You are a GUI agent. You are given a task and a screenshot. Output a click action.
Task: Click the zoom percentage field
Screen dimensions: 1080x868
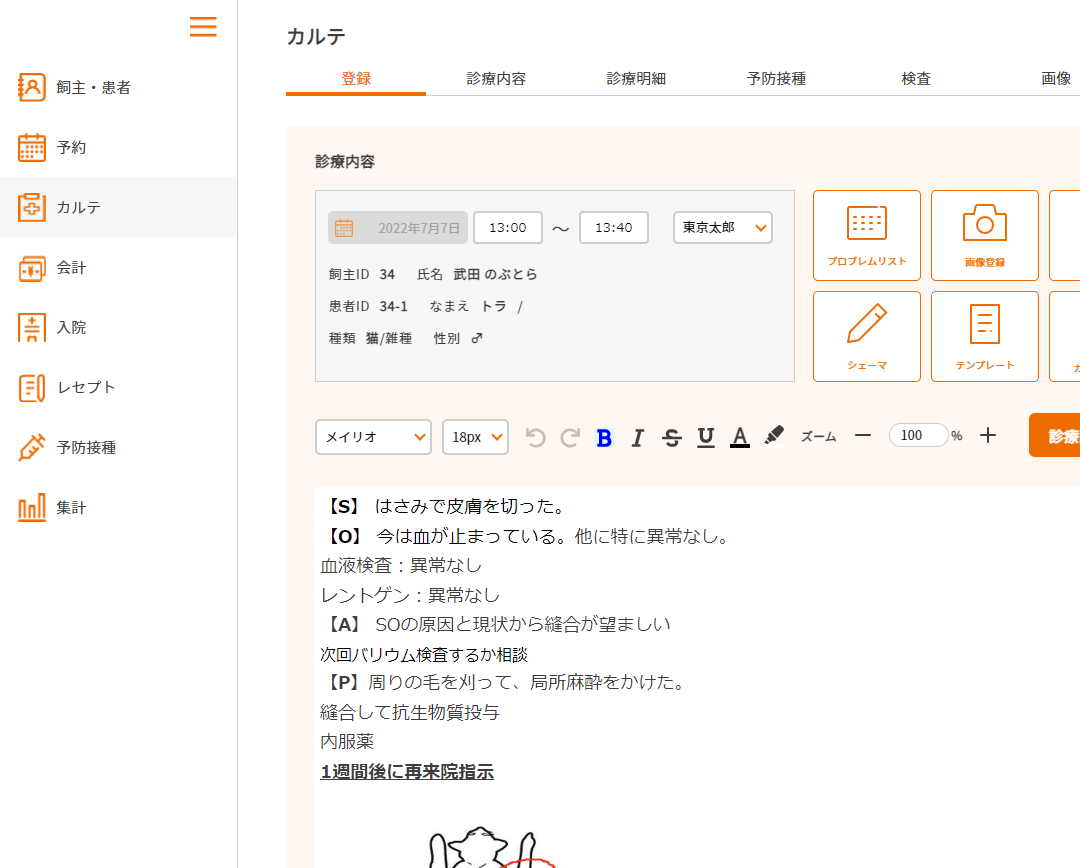point(918,435)
